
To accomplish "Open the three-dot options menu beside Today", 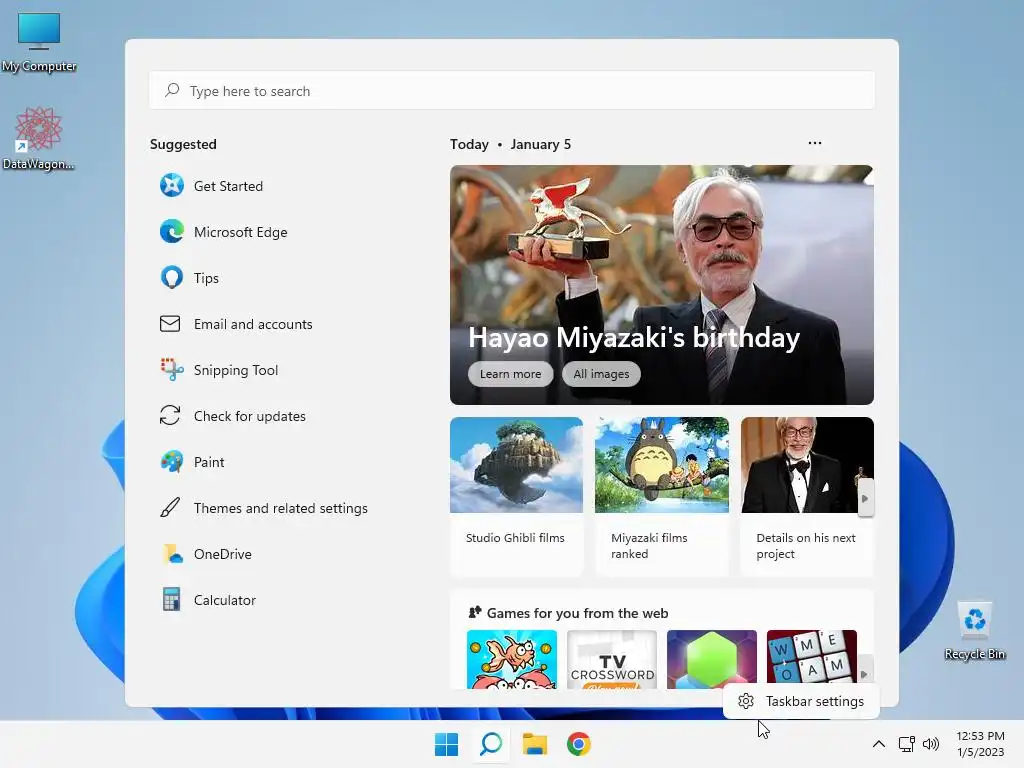I will coord(814,143).
